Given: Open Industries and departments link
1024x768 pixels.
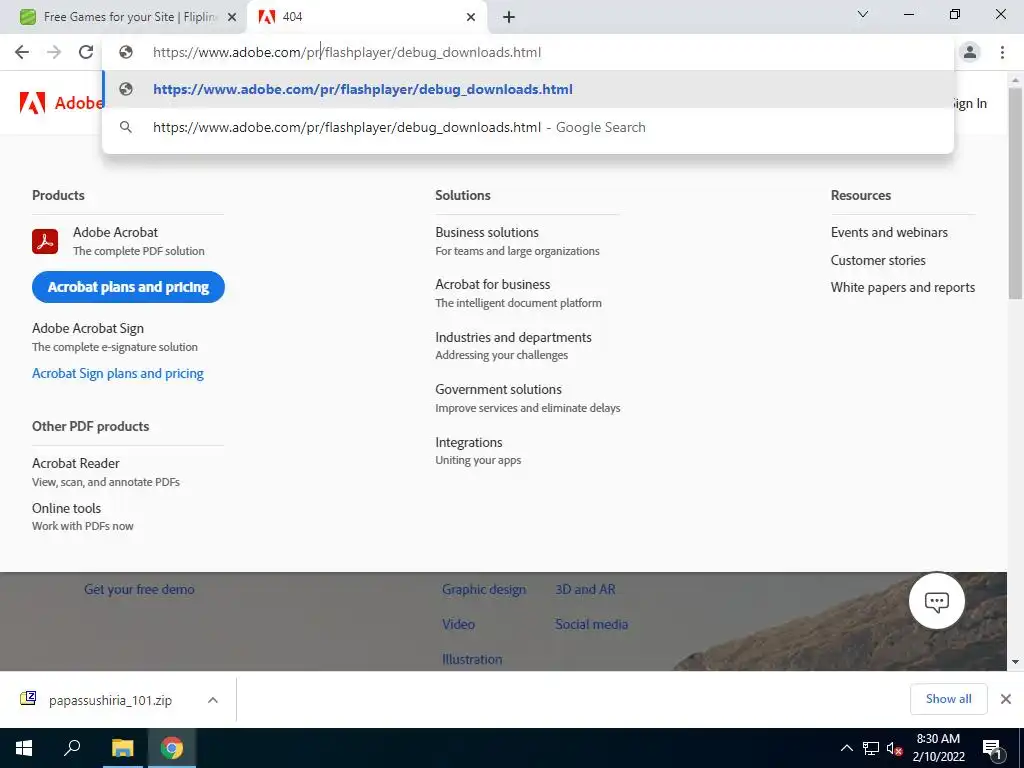Looking at the screenshot, I should click(513, 337).
